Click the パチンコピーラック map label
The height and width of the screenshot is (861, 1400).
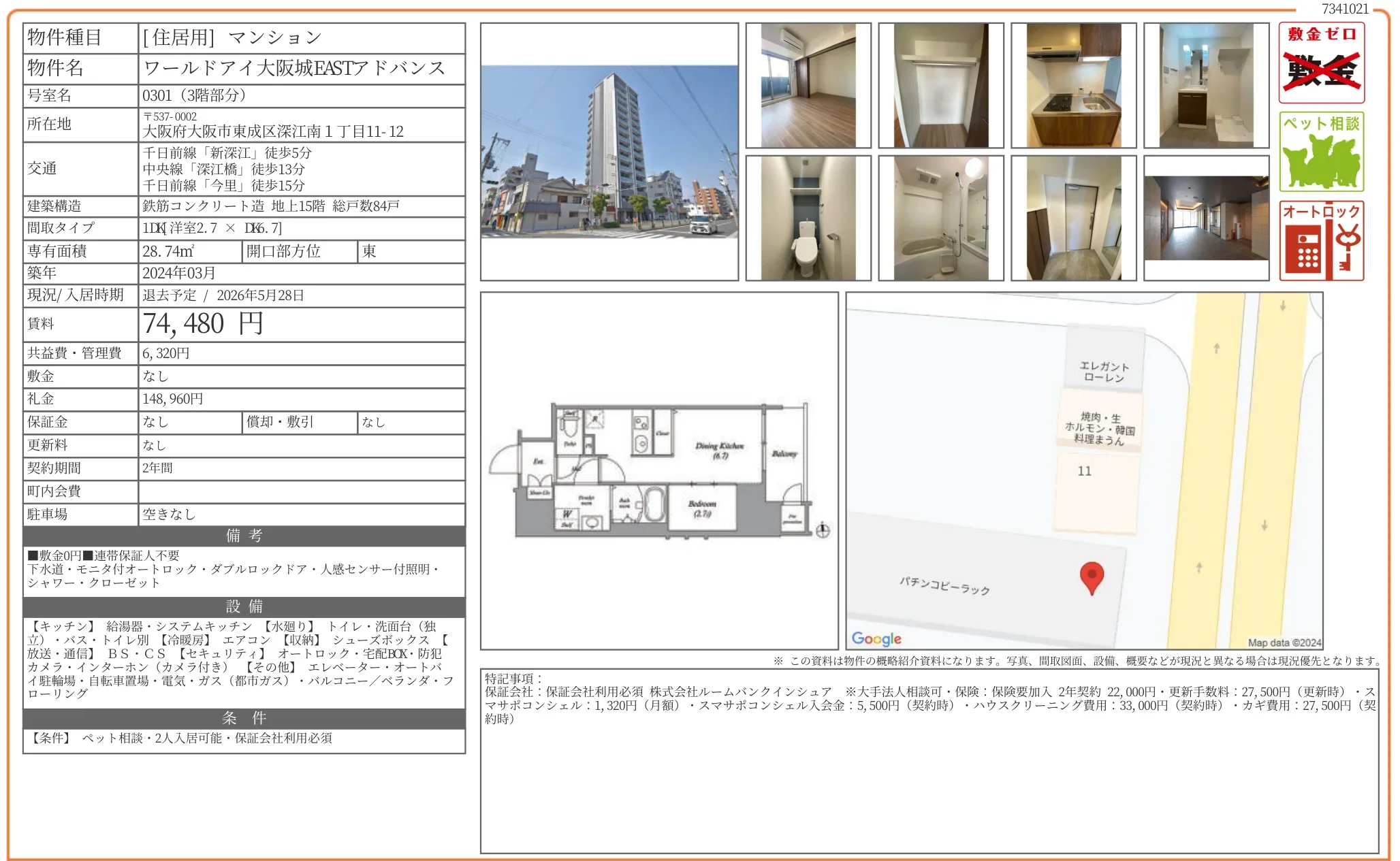[944, 585]
